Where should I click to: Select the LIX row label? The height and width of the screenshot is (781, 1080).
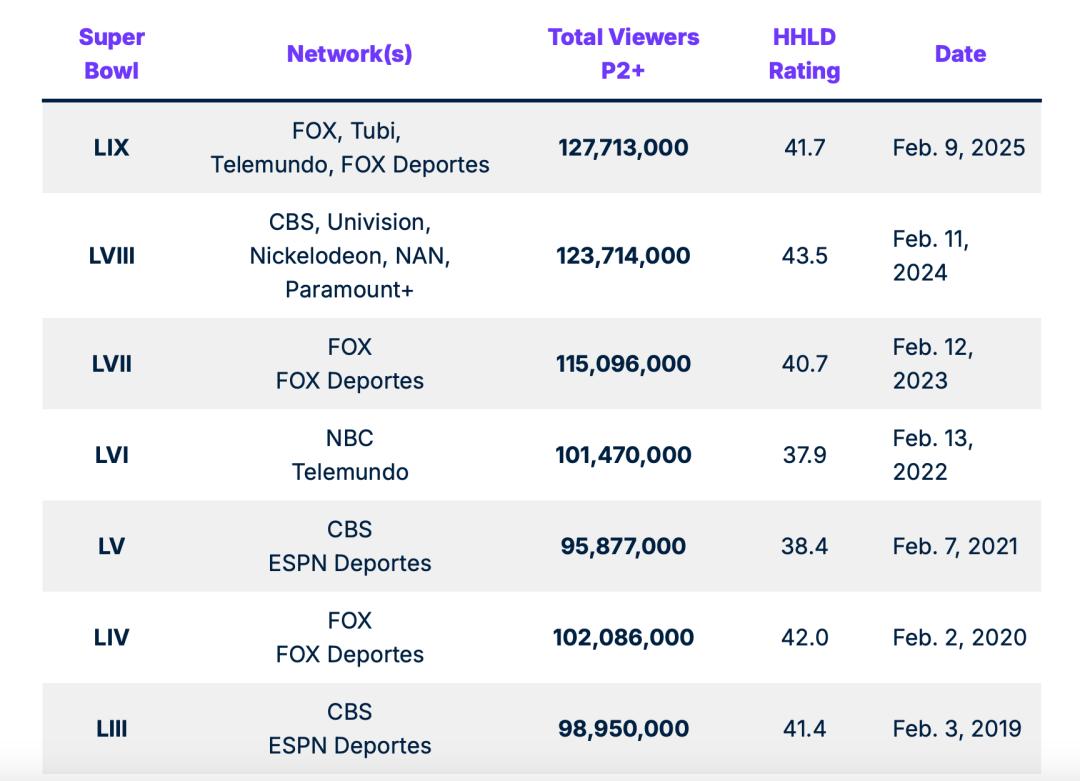pos(112,147)
